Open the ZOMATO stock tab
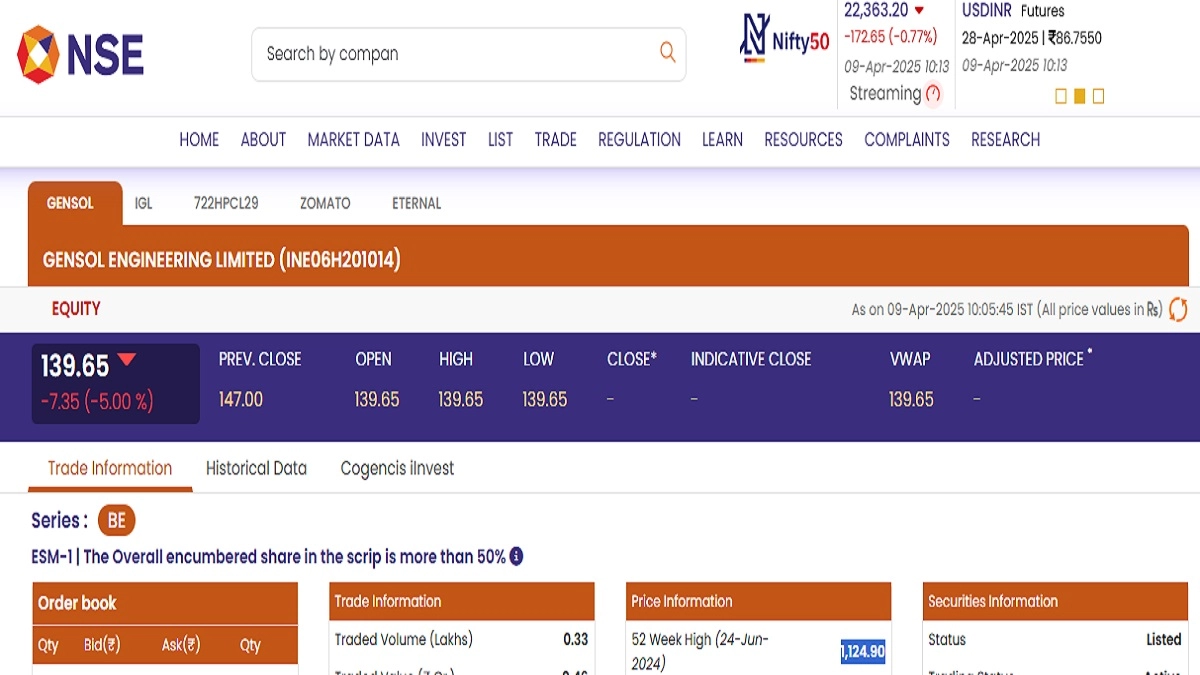The height and width of the screenshot is (675, 1200). pyautogui.click(x=325, y=203)
